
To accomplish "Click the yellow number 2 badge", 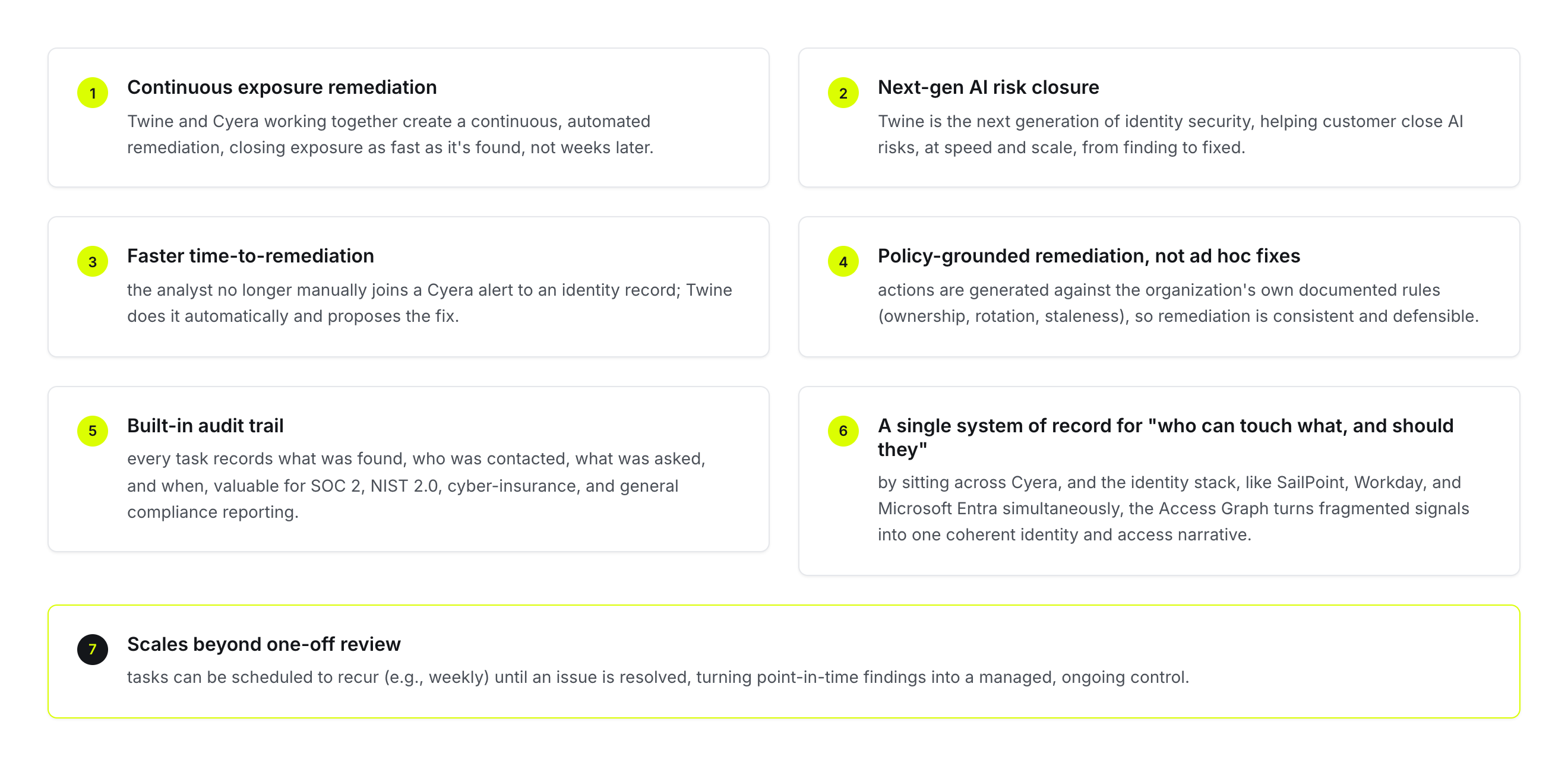I will click(843, 93).
